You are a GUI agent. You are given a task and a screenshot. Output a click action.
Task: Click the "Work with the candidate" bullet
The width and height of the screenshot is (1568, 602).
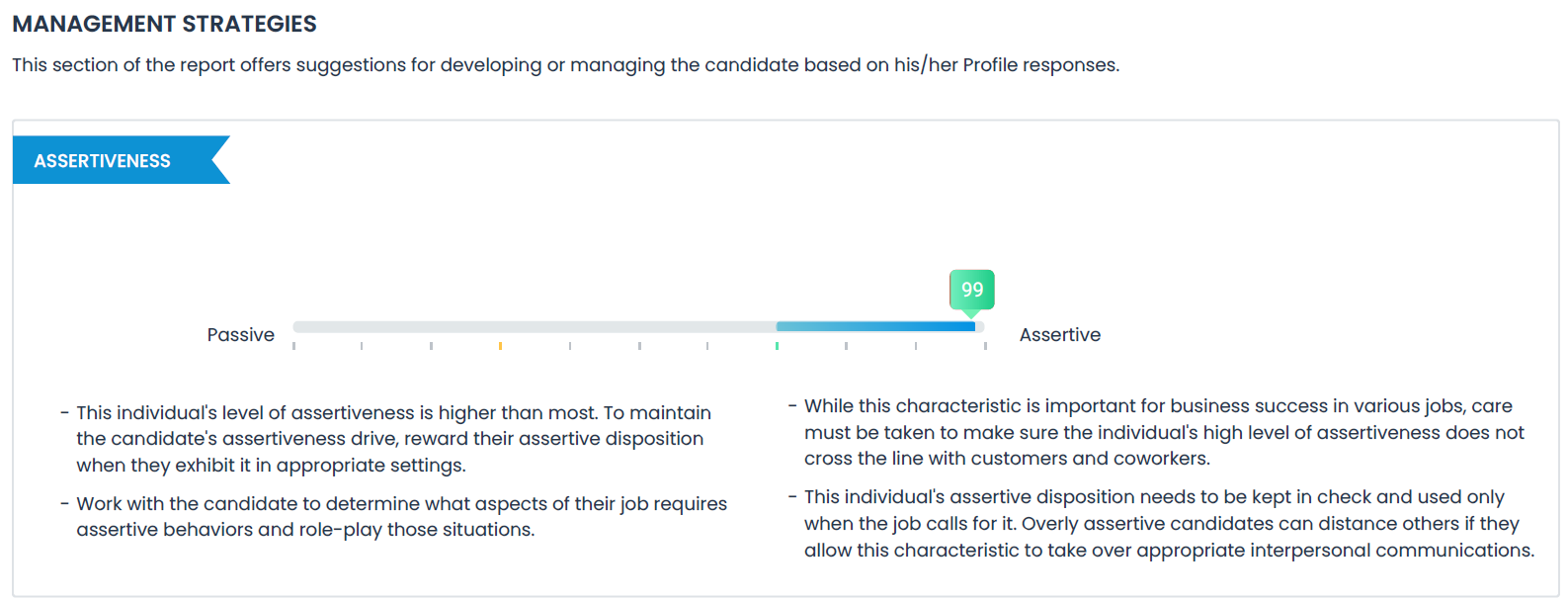[393, 517]
